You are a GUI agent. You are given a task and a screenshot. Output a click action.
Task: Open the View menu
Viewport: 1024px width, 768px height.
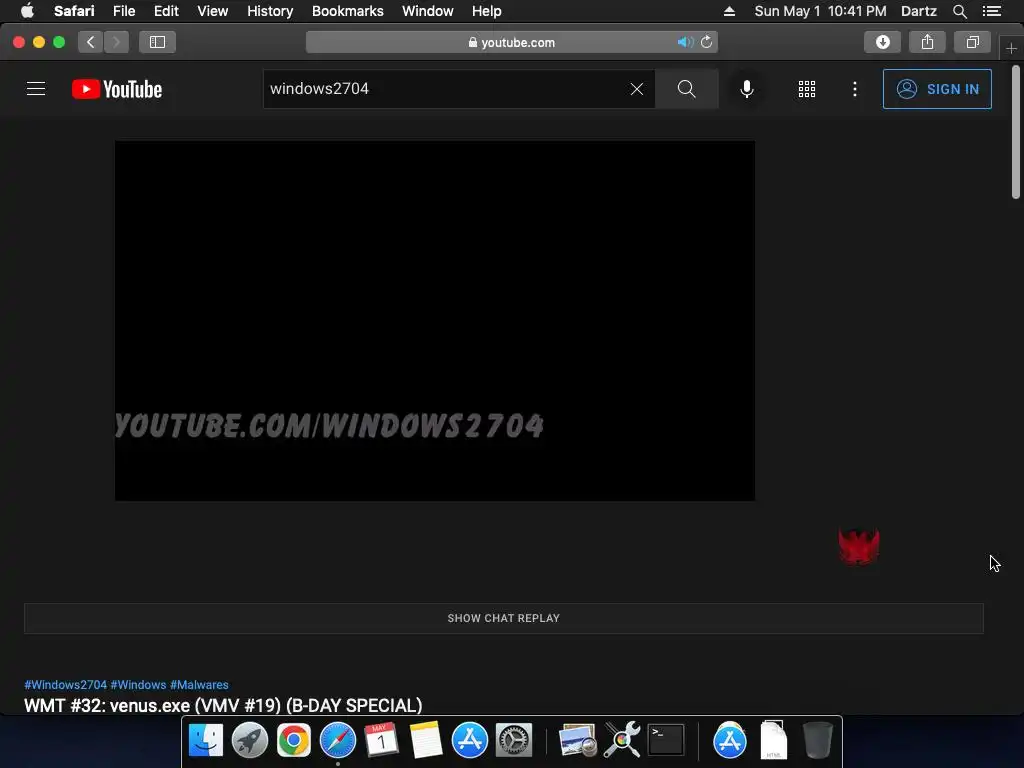coord(212,11)
